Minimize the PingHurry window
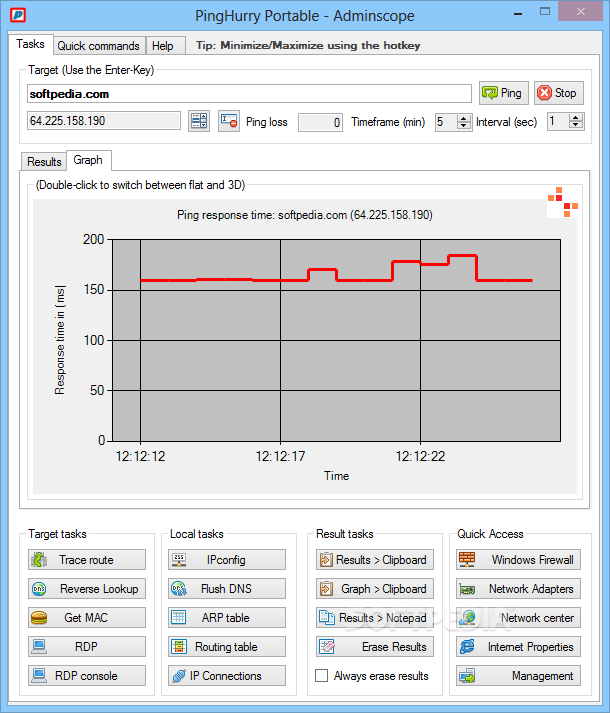Viewport: 610px width, 713px height. (518, 14)
